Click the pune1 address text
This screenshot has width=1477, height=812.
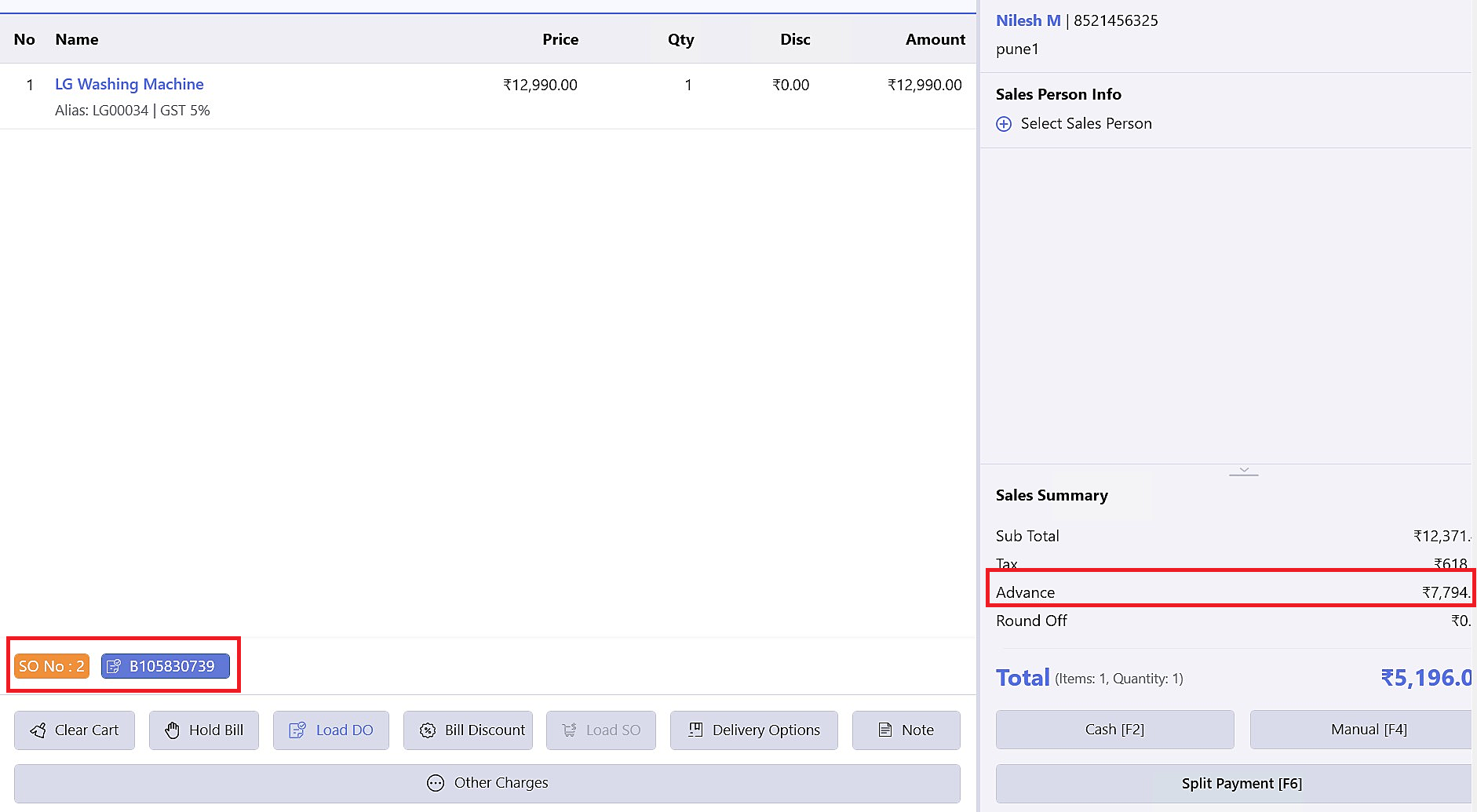coord(1017,49)
